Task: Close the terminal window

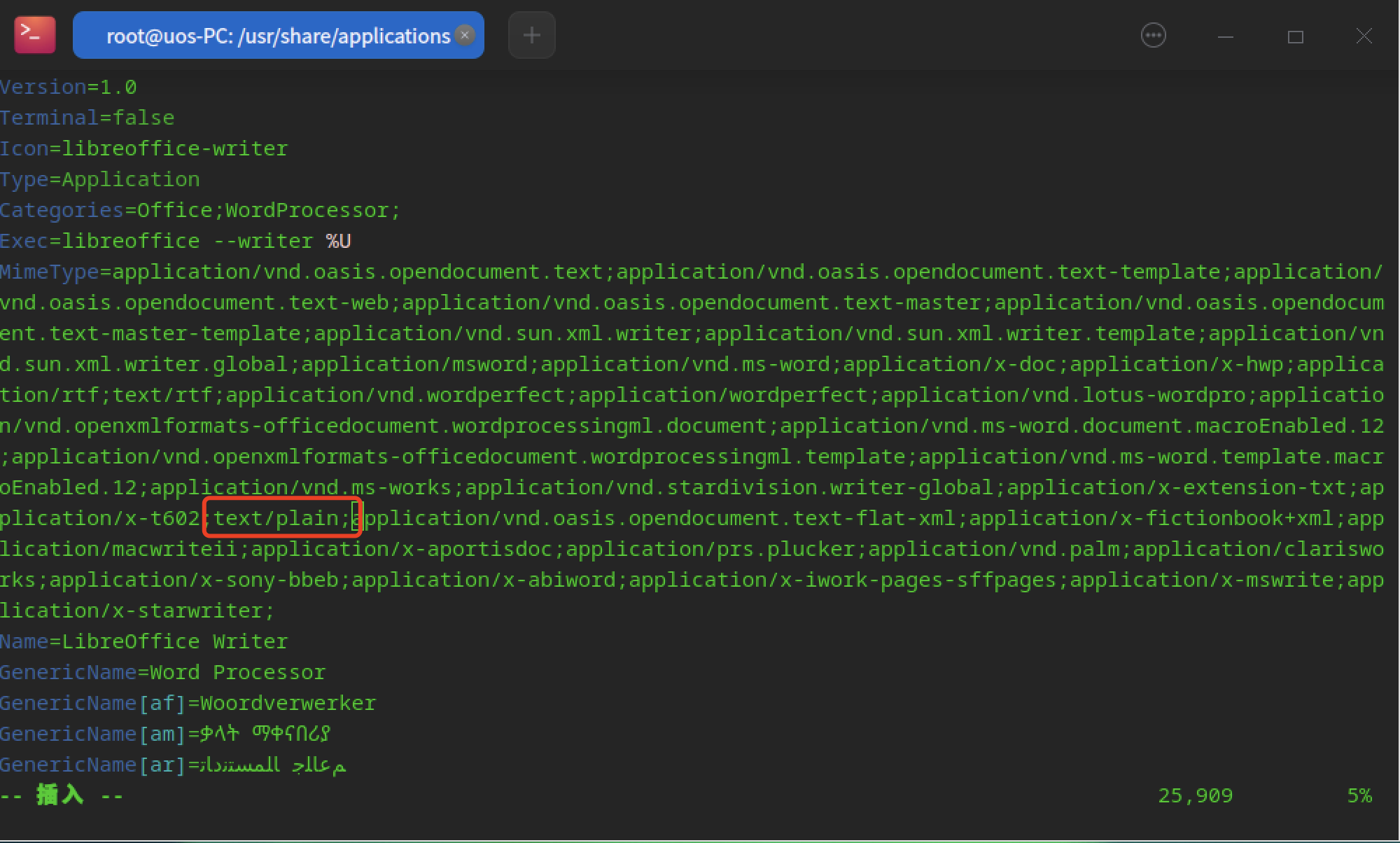Action: 1364,36
